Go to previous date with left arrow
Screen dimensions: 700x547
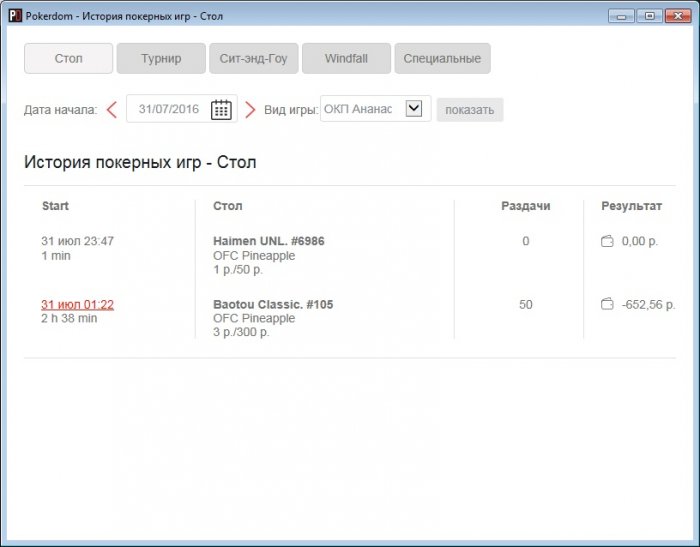pos(112,110)
